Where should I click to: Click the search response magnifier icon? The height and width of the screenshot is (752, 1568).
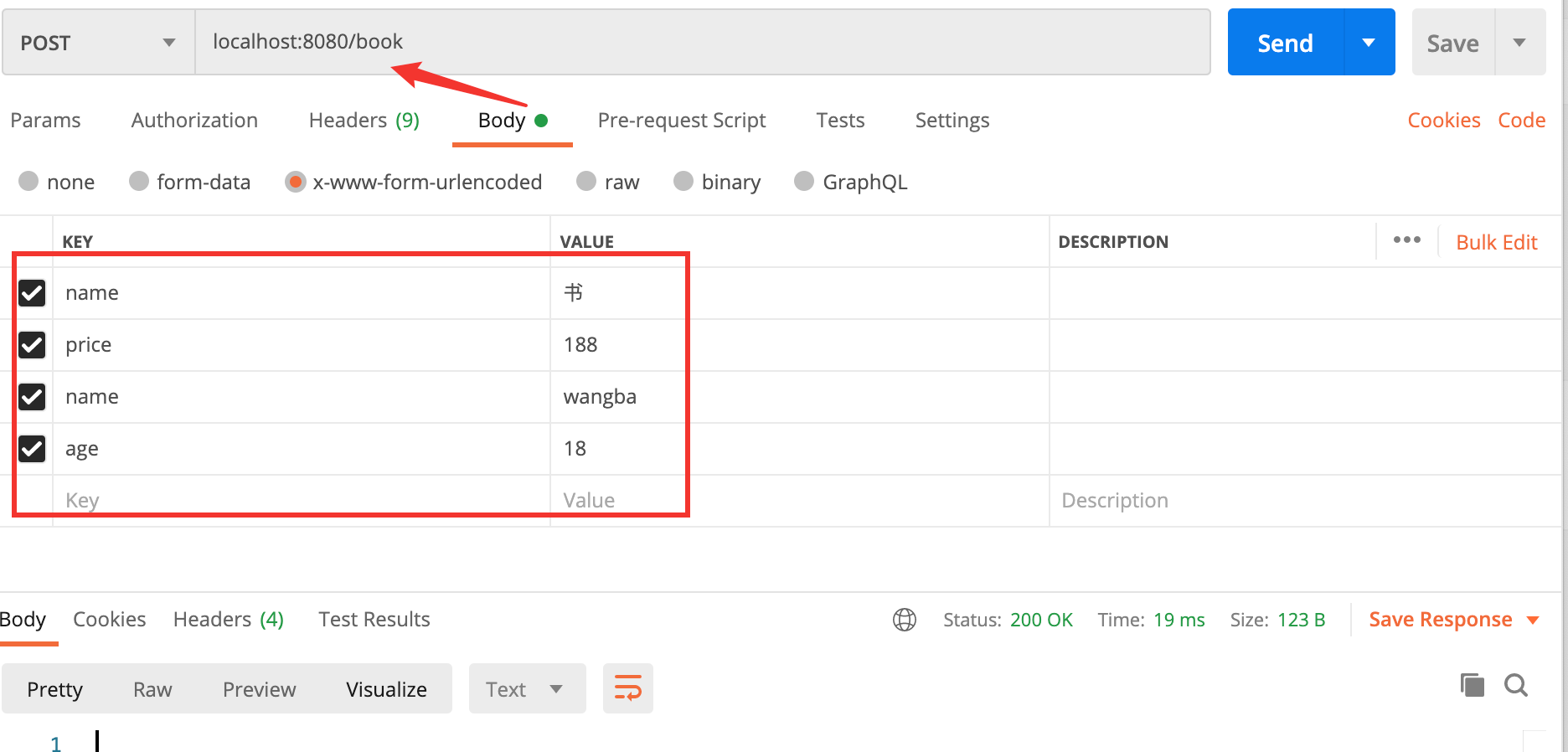1515,685
